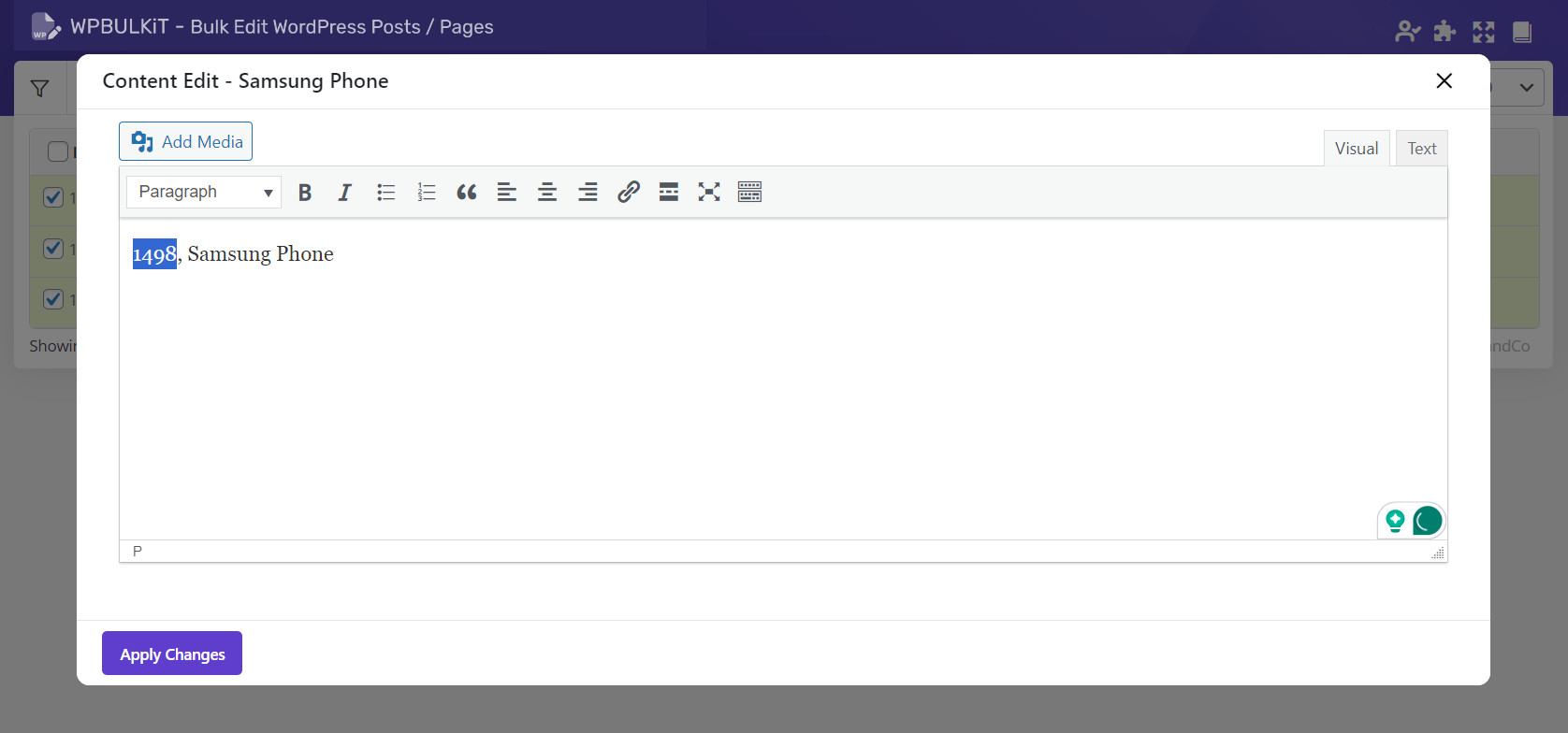Toggle bold formatting in the editor

coord(305,193)
